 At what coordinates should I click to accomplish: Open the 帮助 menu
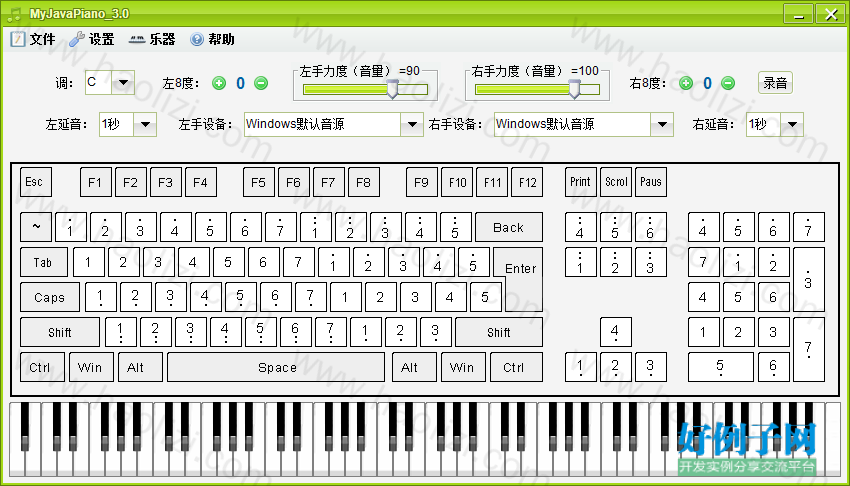tap(212, 40)
